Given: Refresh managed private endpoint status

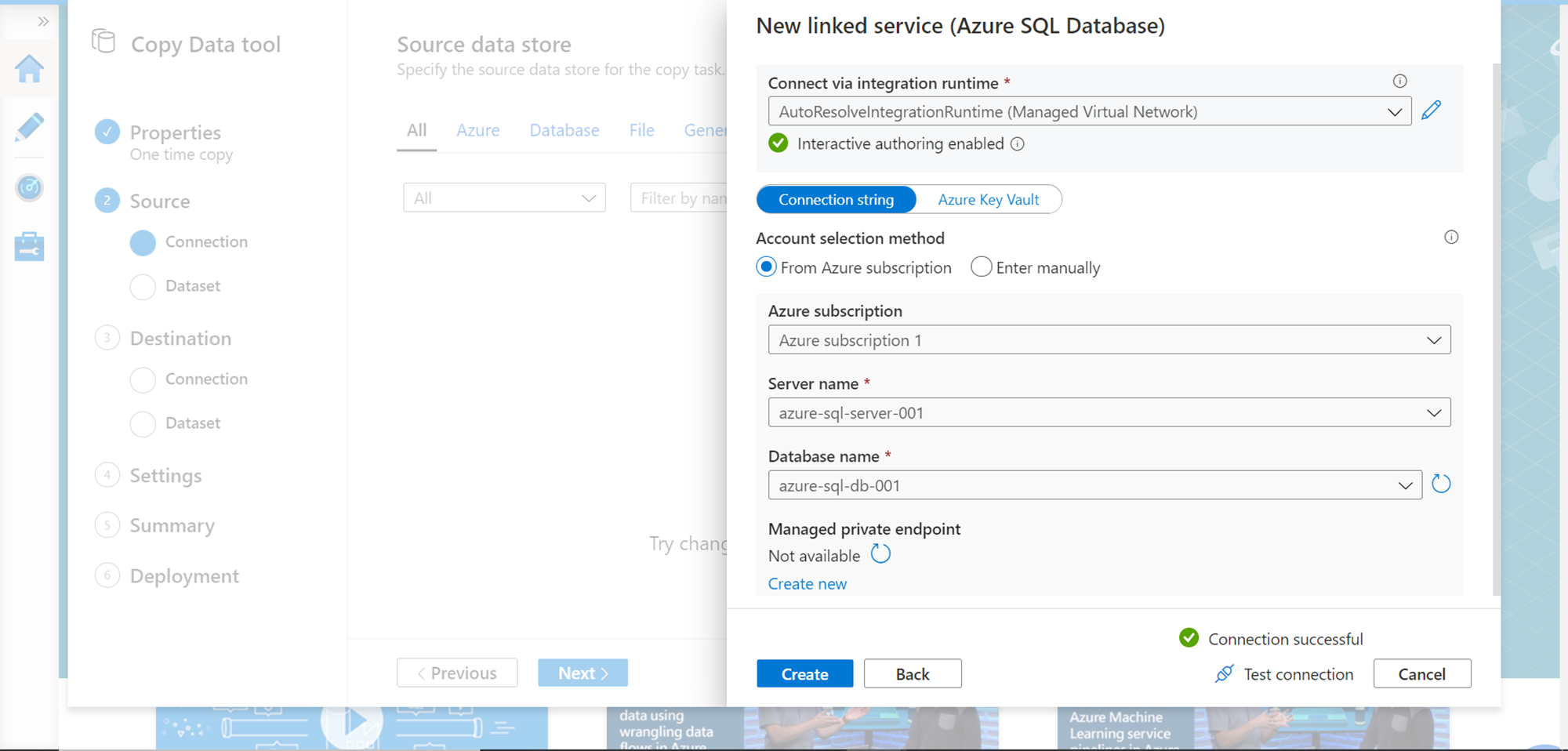Looking at the screenshot, I should tap(880, 554).
